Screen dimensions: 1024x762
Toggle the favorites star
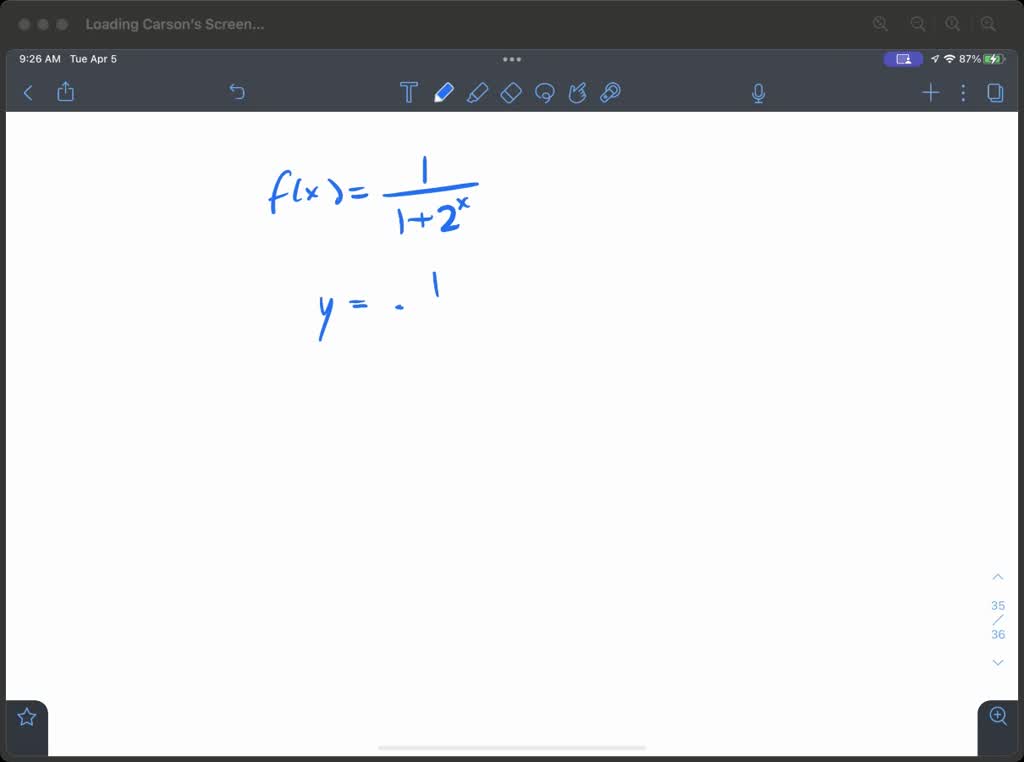click(x=25, y=716)
